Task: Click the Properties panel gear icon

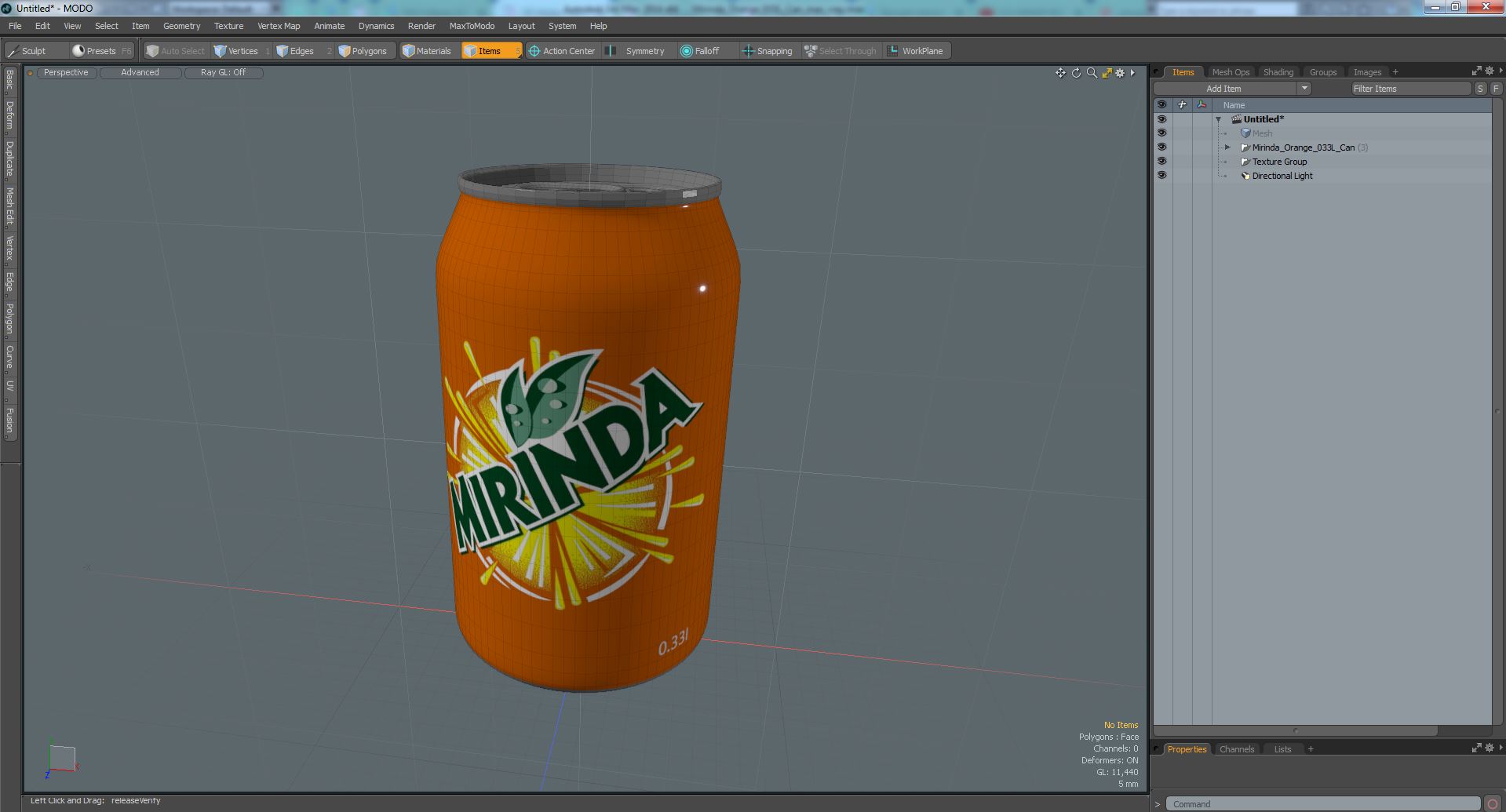Action: click(1489, 748)
